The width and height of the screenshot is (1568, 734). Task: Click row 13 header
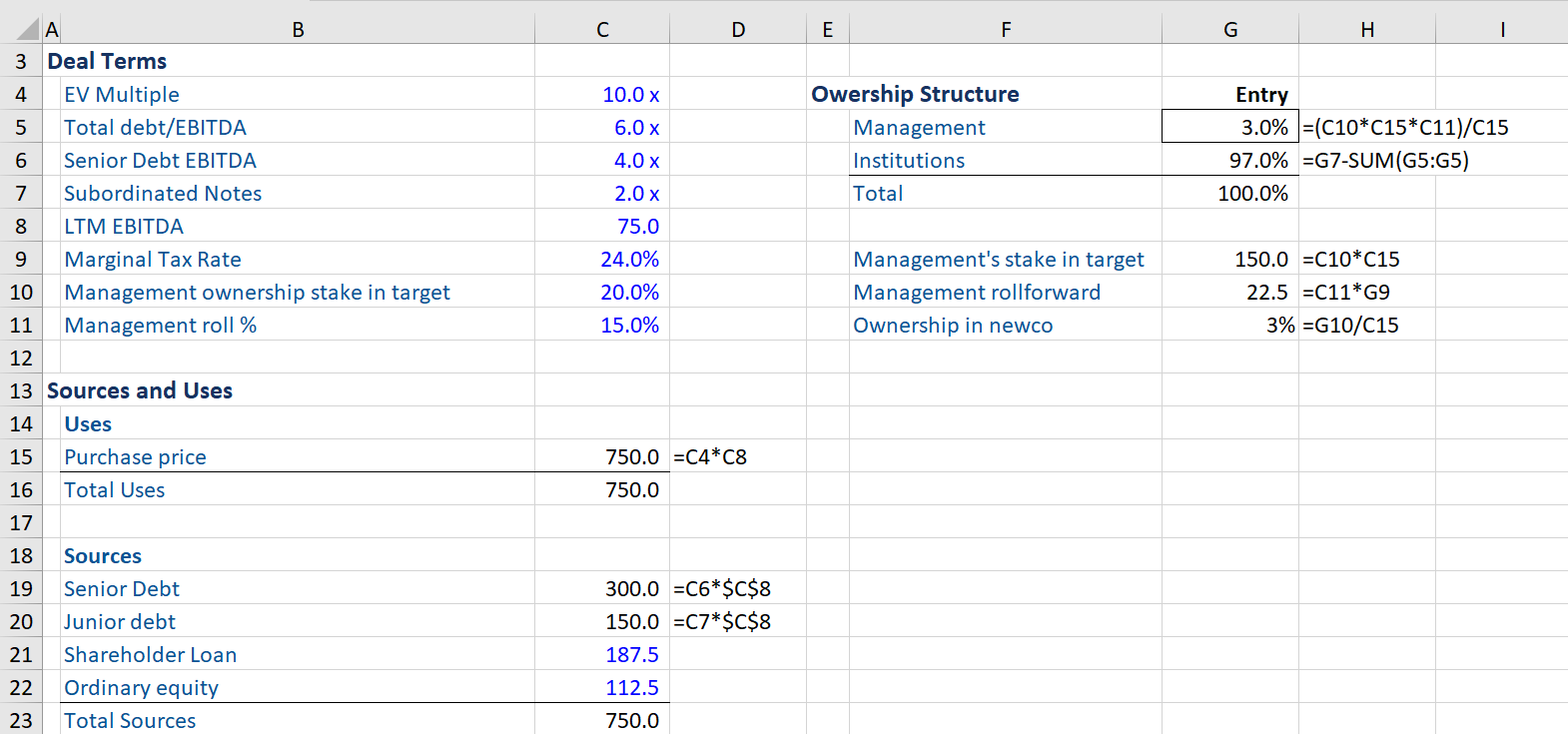coord(21,390)
